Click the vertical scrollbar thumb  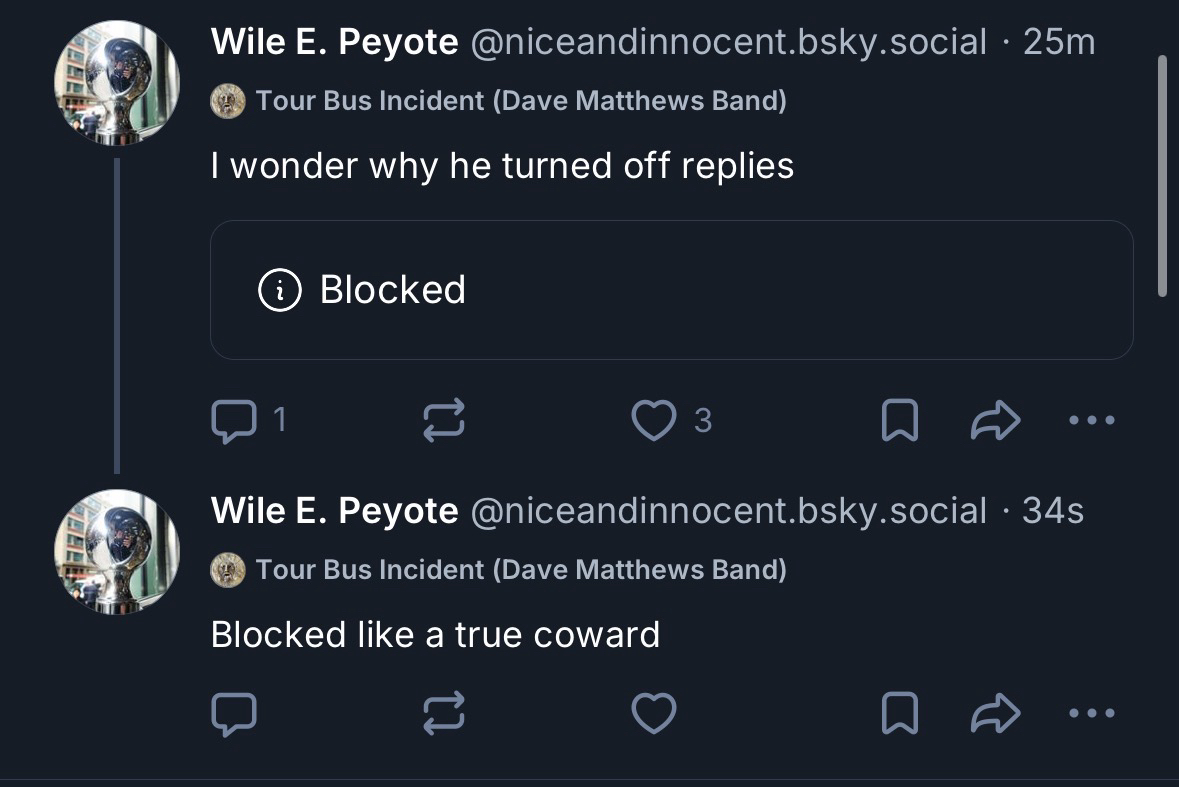(1162, 175)
